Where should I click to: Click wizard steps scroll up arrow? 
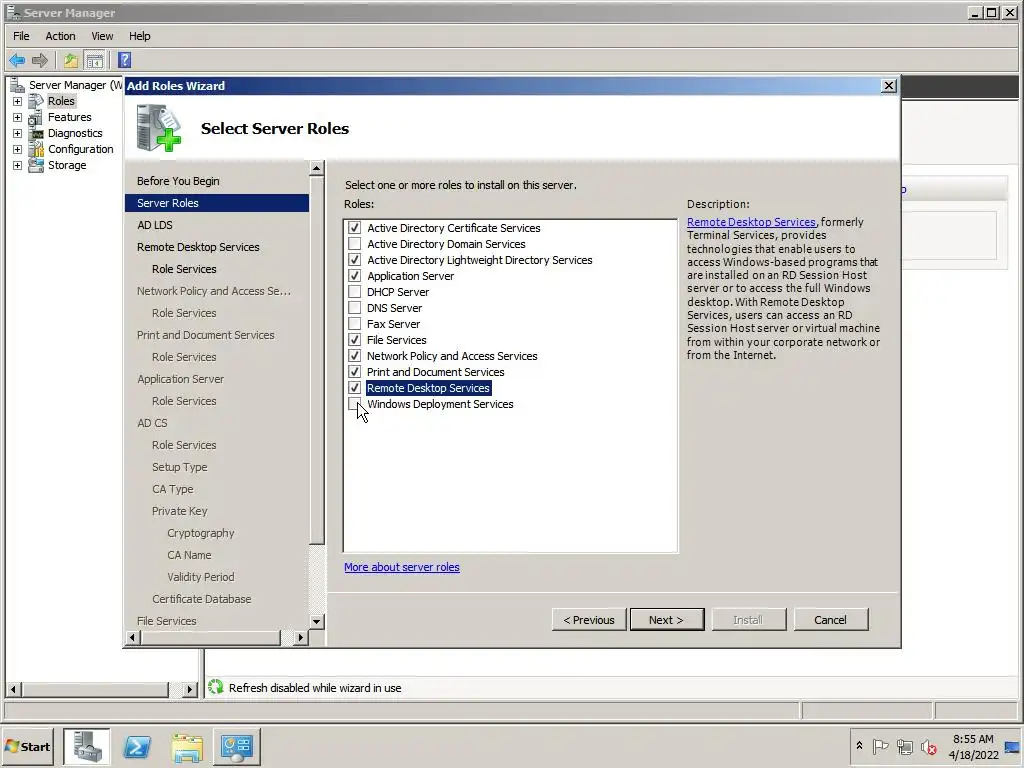pyautogui.click(x=317, y=168)
